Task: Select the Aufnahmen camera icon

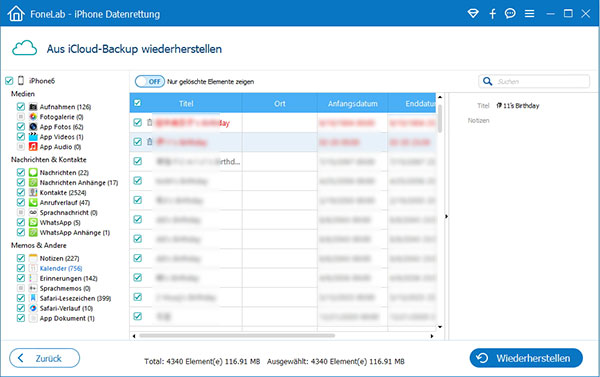Action: (x=33, y=107)
